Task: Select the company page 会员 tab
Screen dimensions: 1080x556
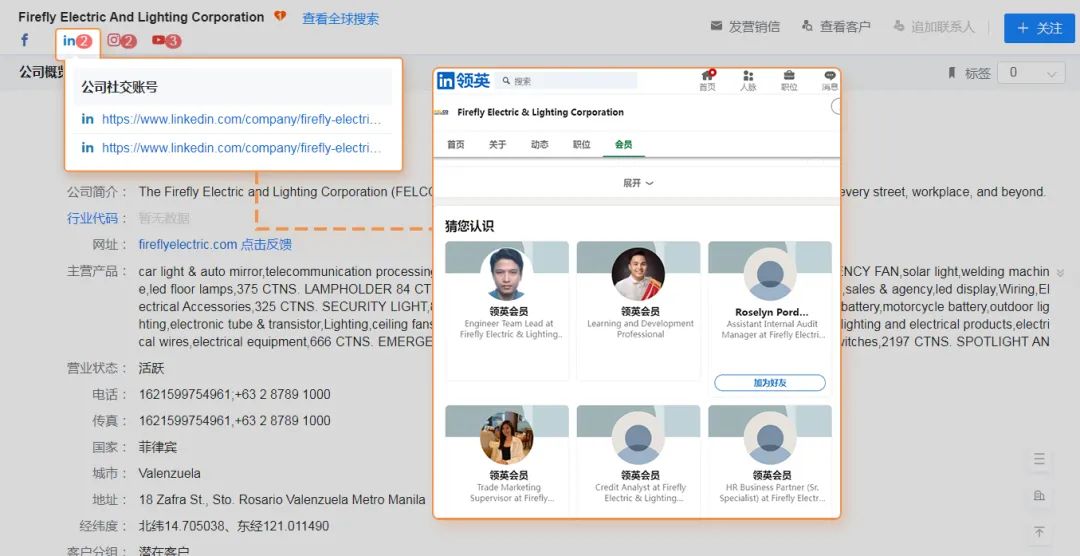Action: click(x=623, y=144)
